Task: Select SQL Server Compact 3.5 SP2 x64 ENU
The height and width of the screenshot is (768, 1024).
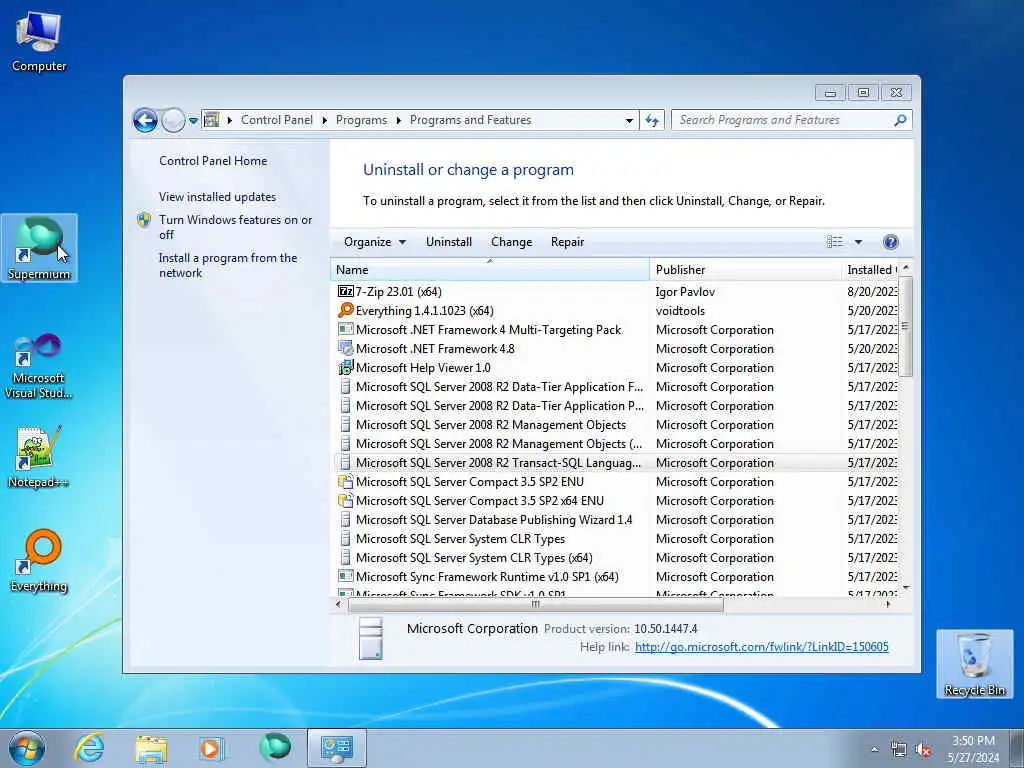Action: coord(615,501)
